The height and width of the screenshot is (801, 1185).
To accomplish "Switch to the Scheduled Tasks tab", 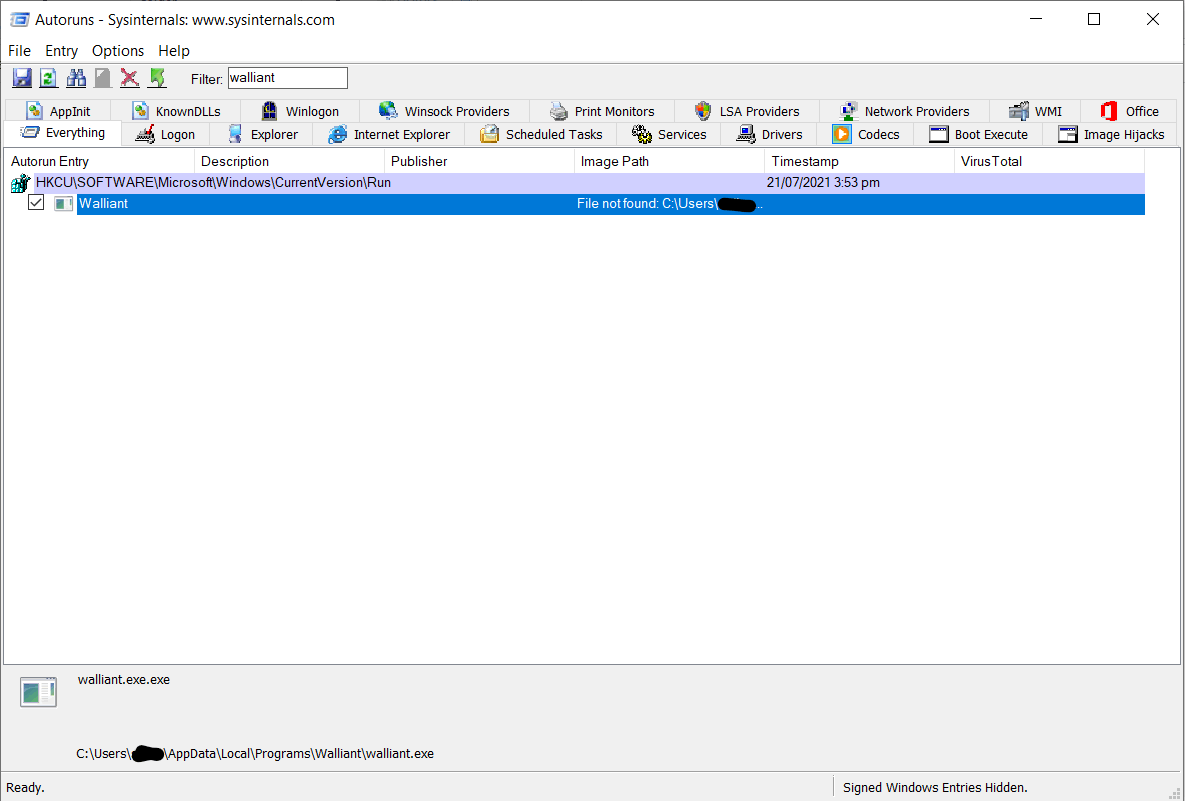I will 540,135.
